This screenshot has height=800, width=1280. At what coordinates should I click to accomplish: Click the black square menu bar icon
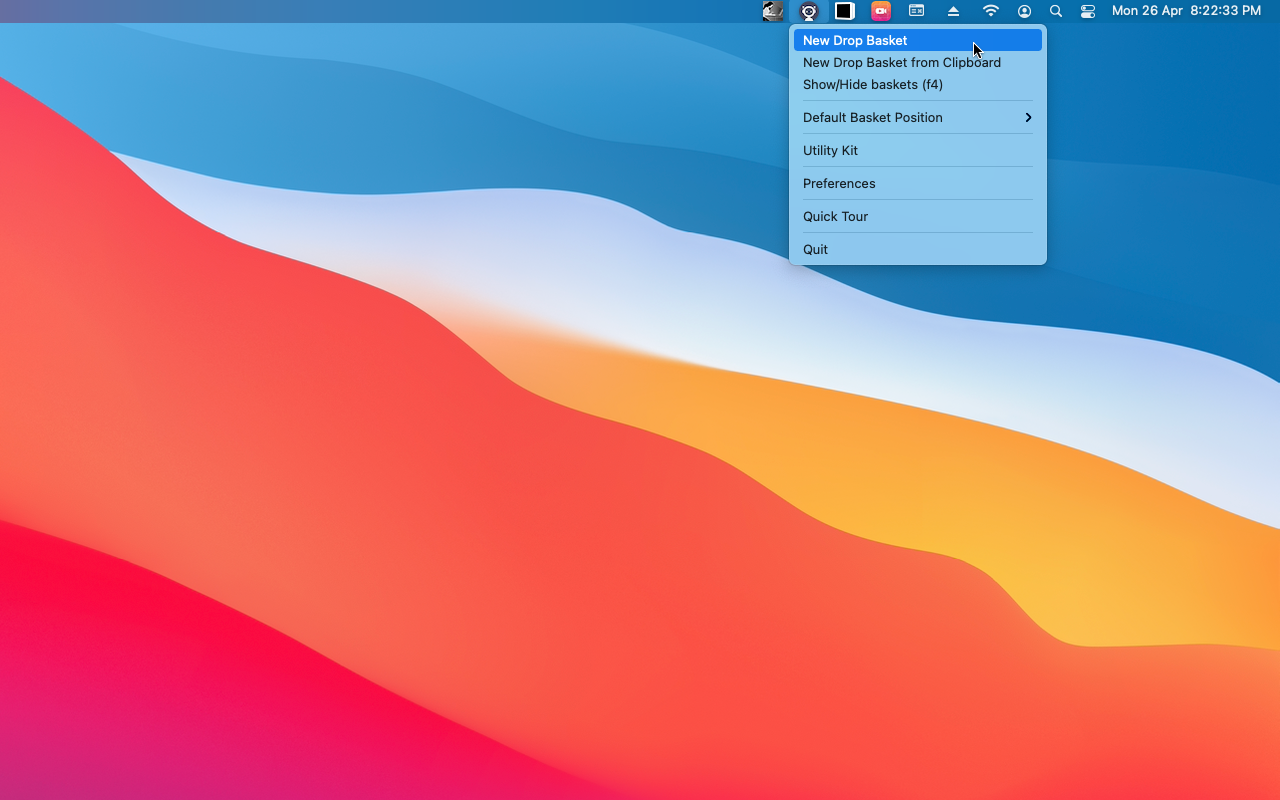[845, 11]
